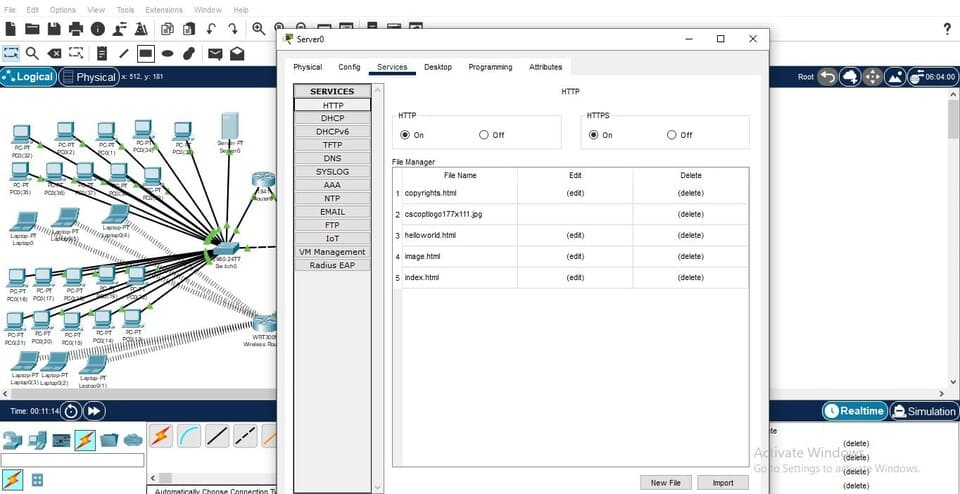Open the Extensions menu
The width and height of the screenshot is (960, 494).
[x=164, y=10]
